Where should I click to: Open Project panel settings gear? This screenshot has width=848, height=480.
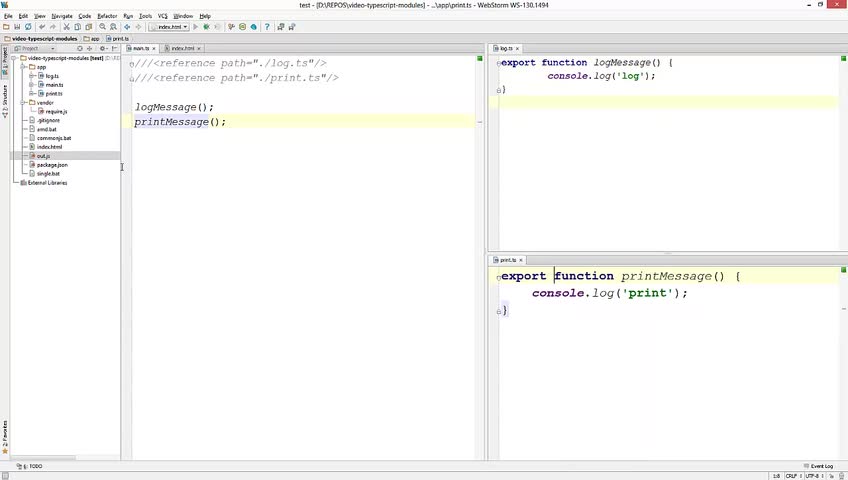[x=102, y=48]
